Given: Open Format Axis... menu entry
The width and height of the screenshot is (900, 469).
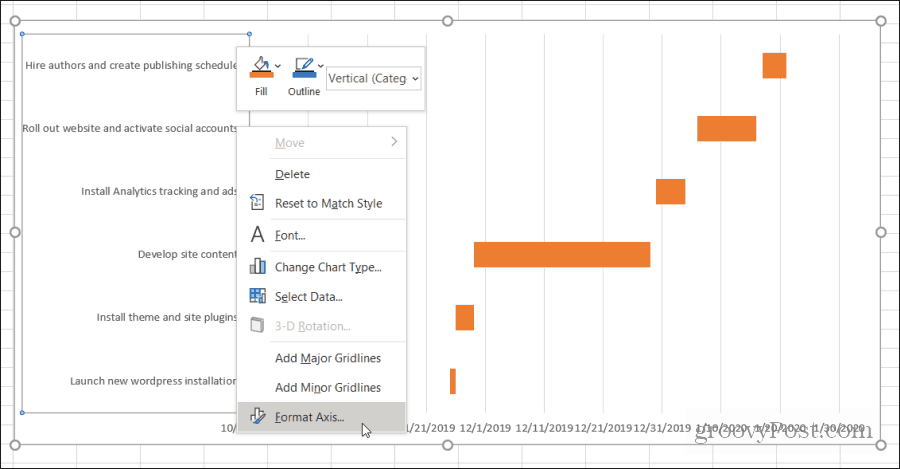Looking at the screenshot, I should (x=321, y=417).
